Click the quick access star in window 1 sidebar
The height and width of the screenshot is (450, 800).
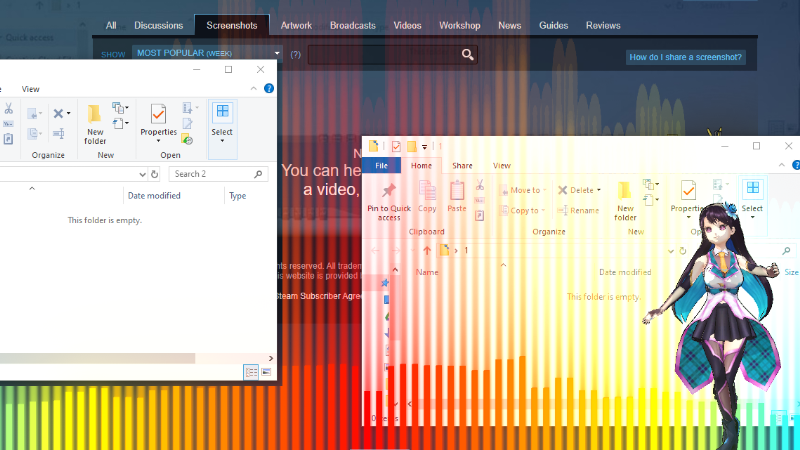click(x=385, y=283)
